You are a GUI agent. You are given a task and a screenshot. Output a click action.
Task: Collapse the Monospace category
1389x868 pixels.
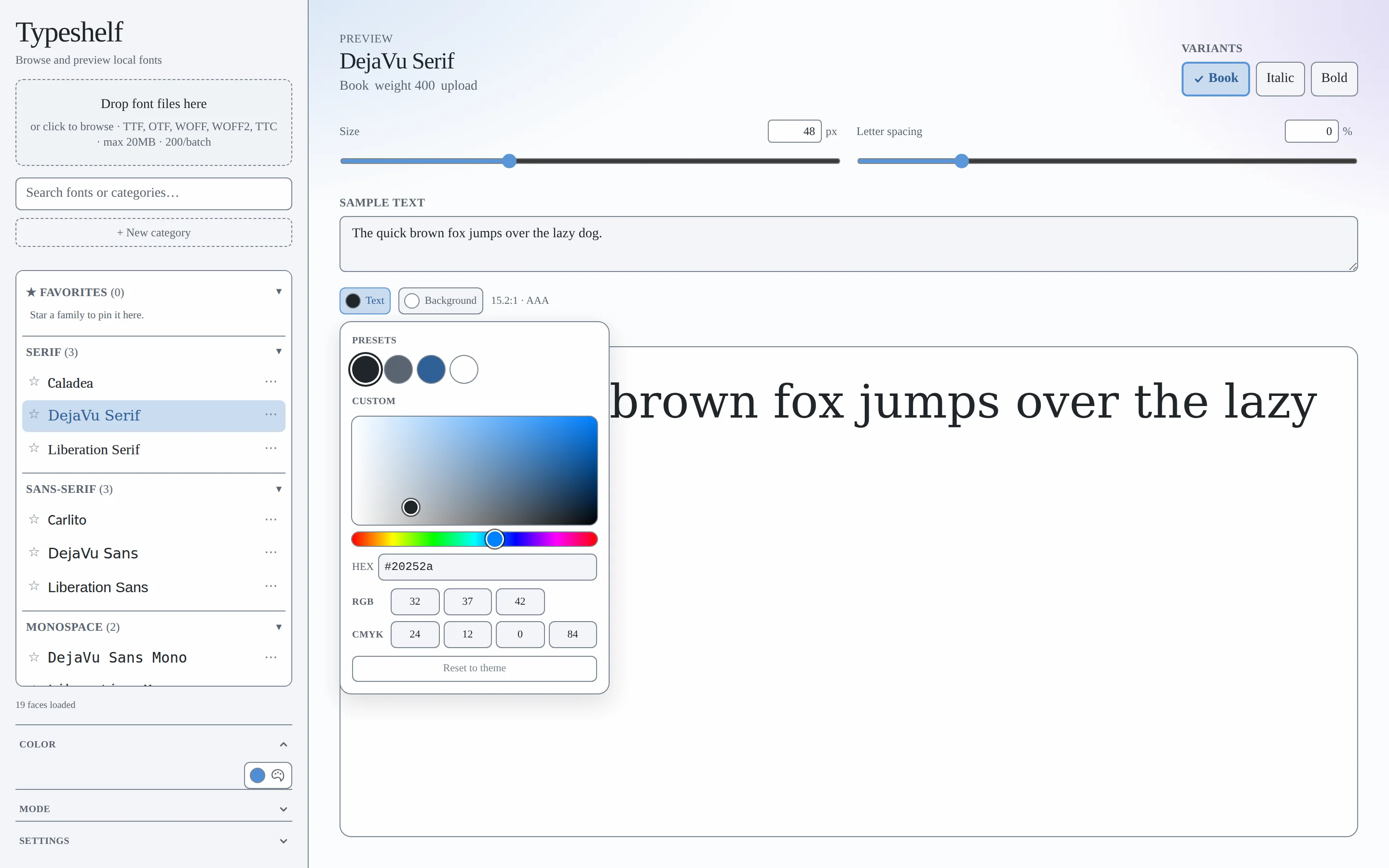(279, 627)
